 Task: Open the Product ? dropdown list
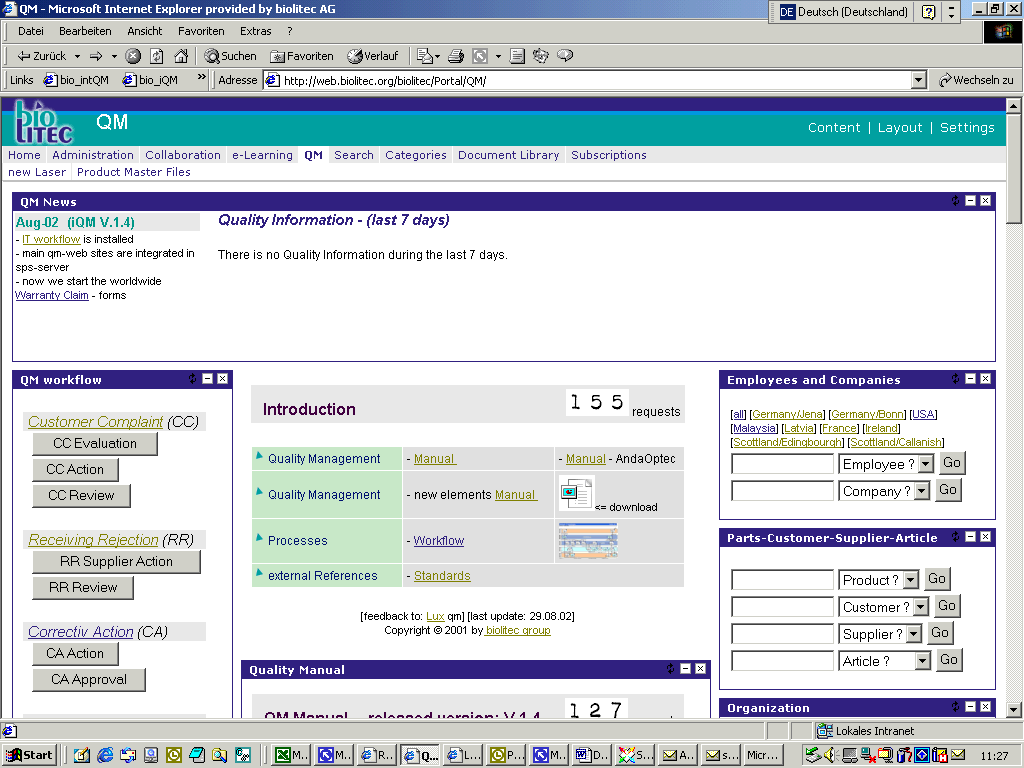click(910, 580)
